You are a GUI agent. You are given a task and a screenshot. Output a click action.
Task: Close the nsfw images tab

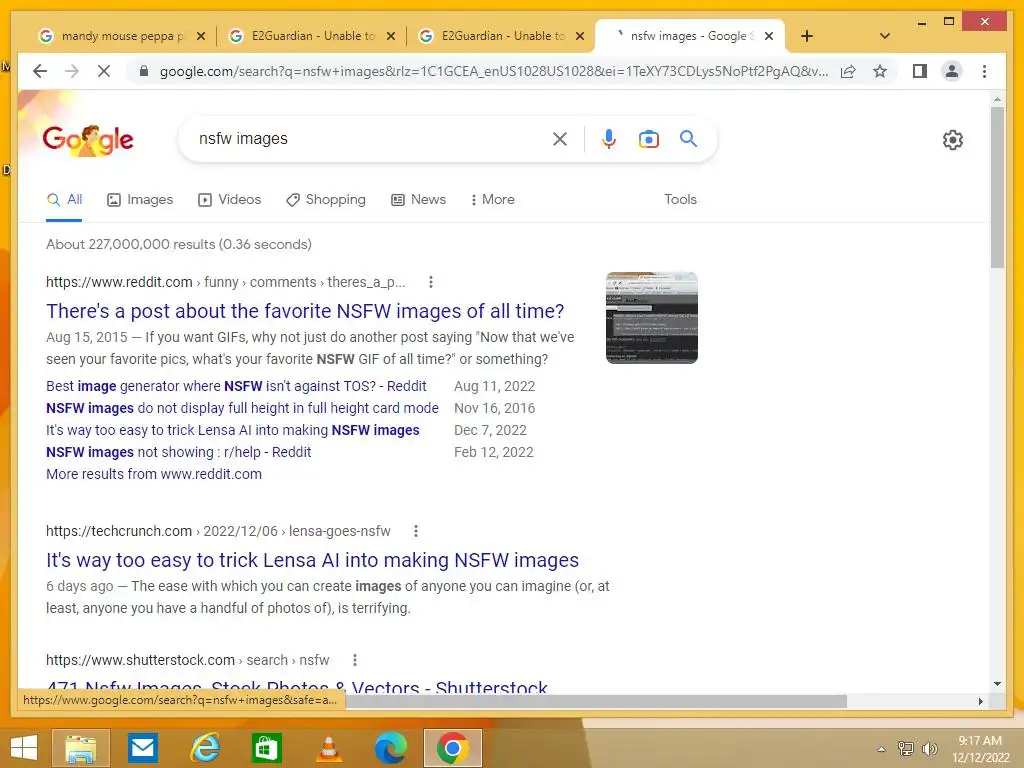(769, 36)
